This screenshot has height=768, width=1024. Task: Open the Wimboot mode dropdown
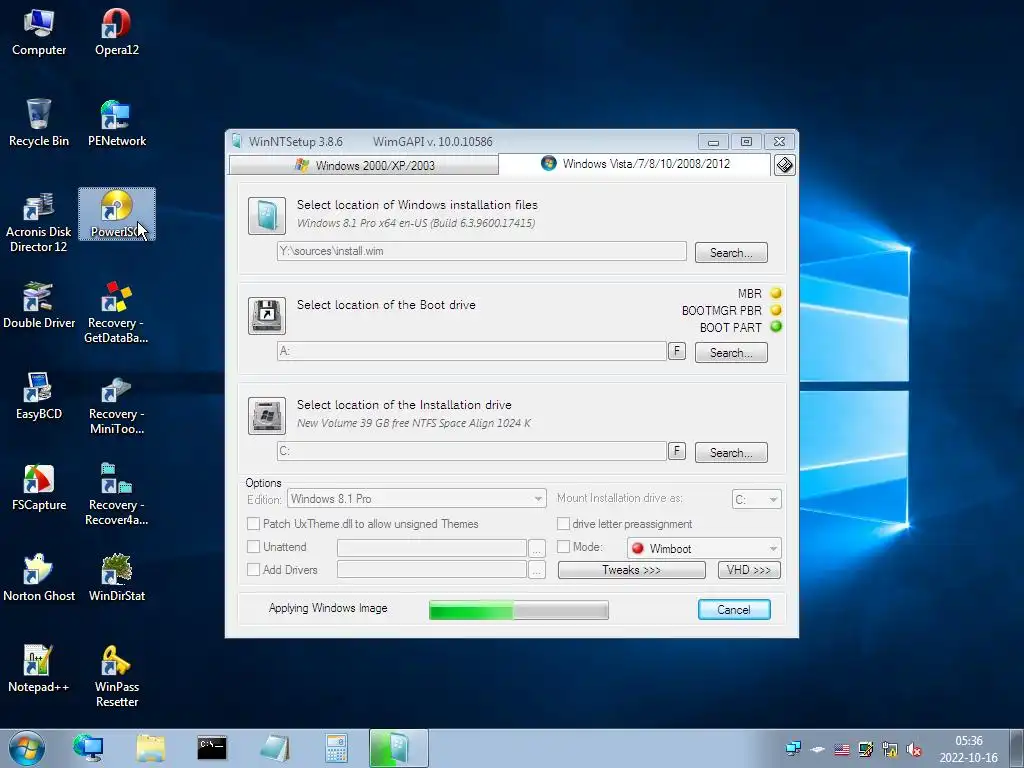pos(704,549)
